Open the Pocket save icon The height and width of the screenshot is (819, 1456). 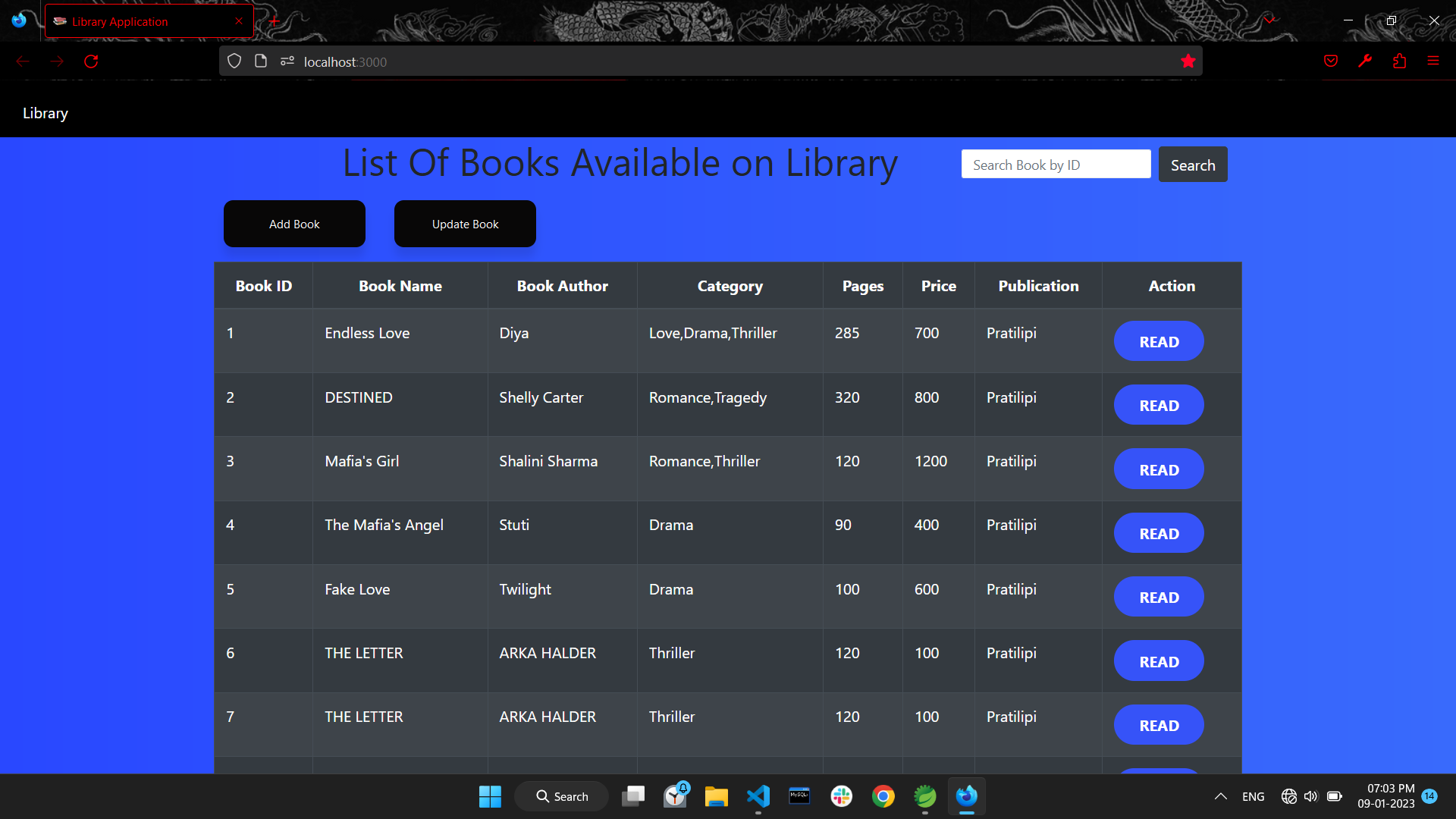1330,61
